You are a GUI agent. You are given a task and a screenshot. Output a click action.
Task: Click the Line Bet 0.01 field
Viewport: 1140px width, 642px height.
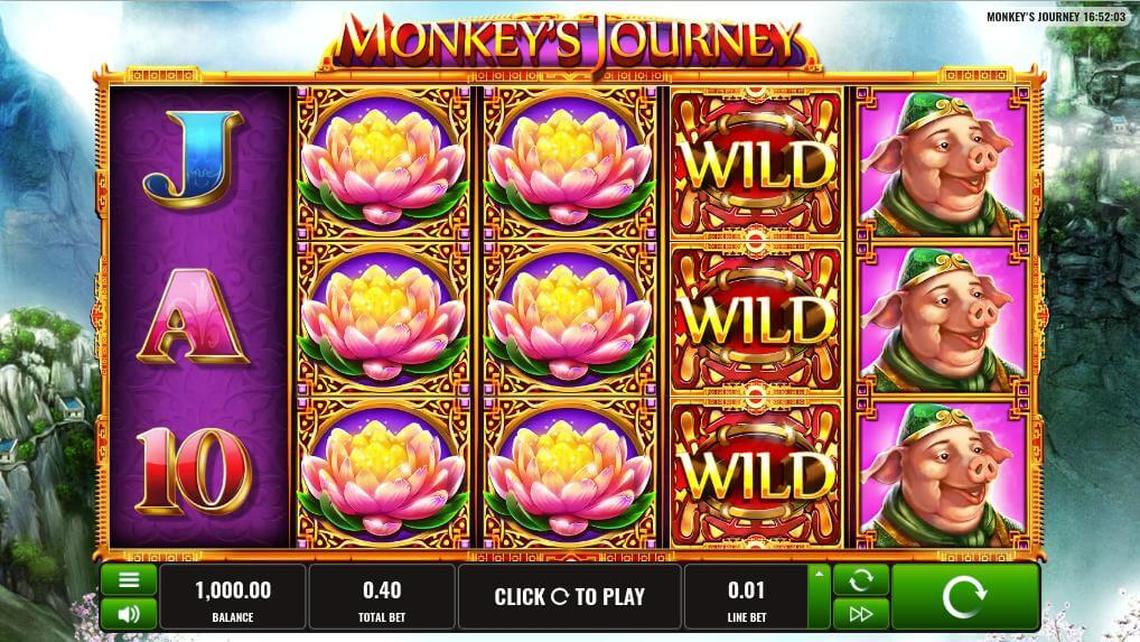(x=747, y=597)
